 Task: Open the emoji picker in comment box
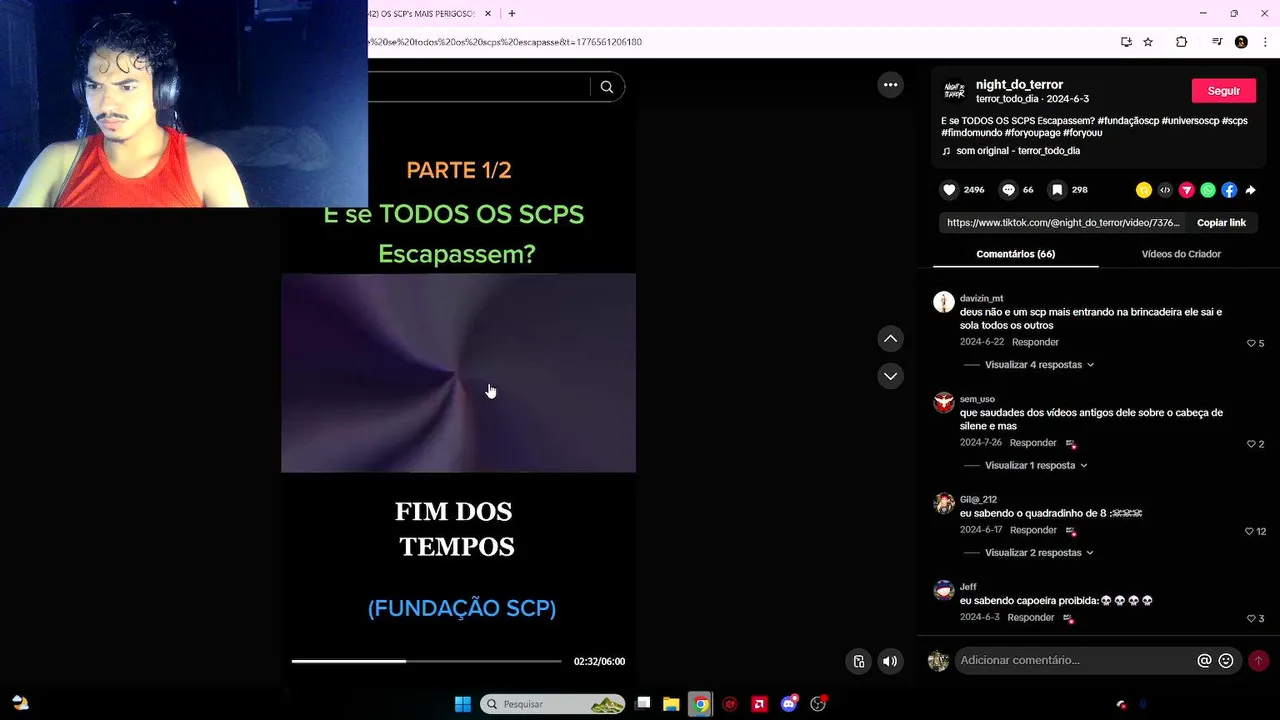click(1226, 660)
